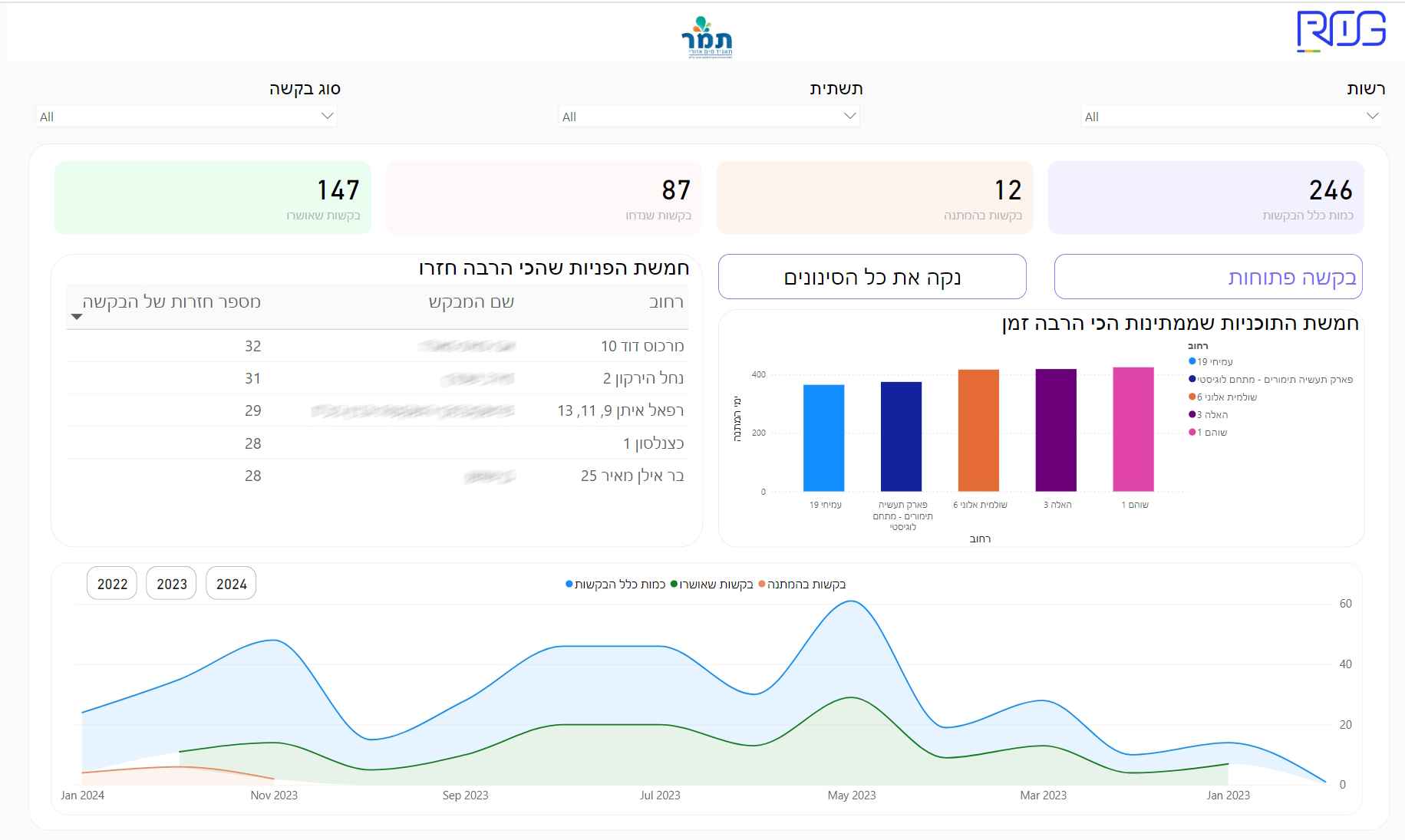Image resolution: width=1405 pixels, height=840 pixels.
Task: Click the בקשה פתוחות button
Action: 1209,277
